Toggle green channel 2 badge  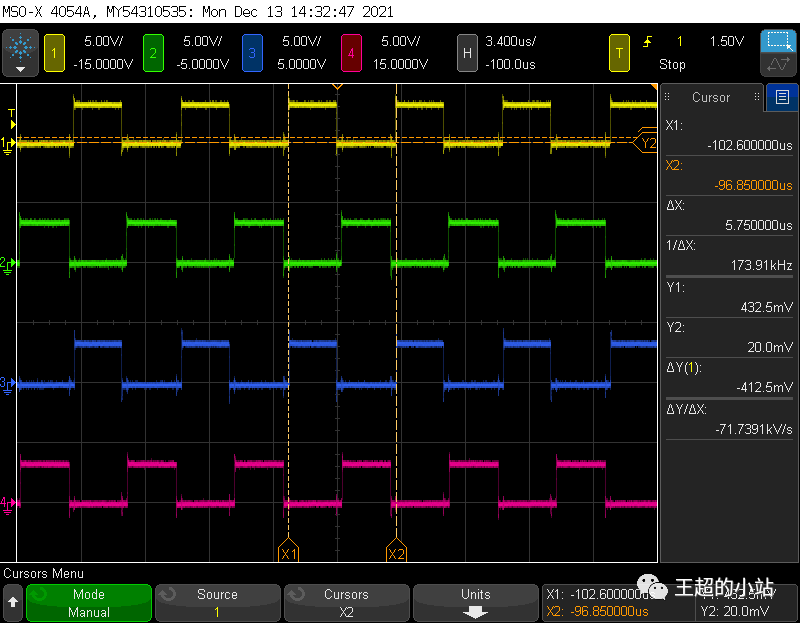(152, 52)
